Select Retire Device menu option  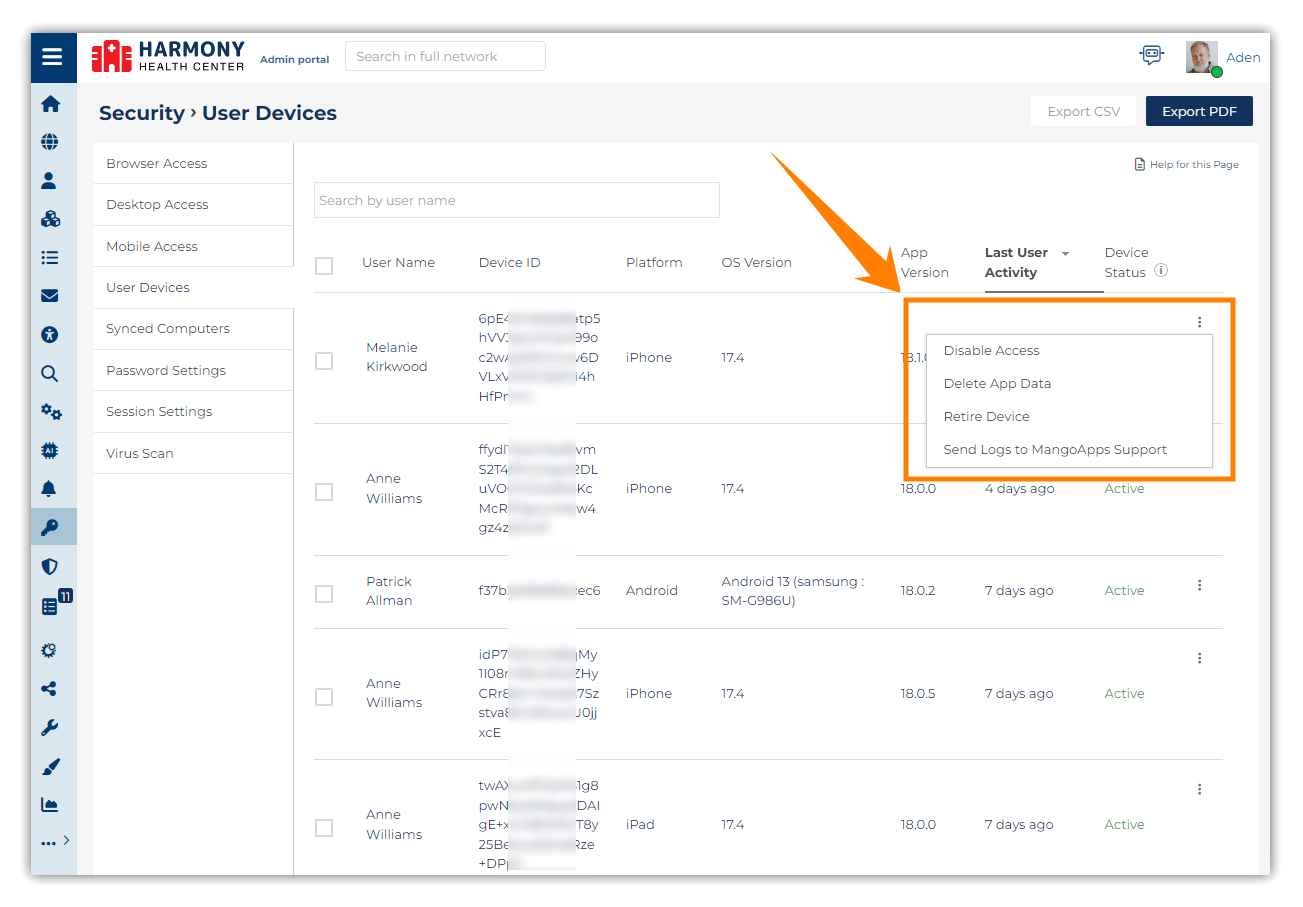986,417
